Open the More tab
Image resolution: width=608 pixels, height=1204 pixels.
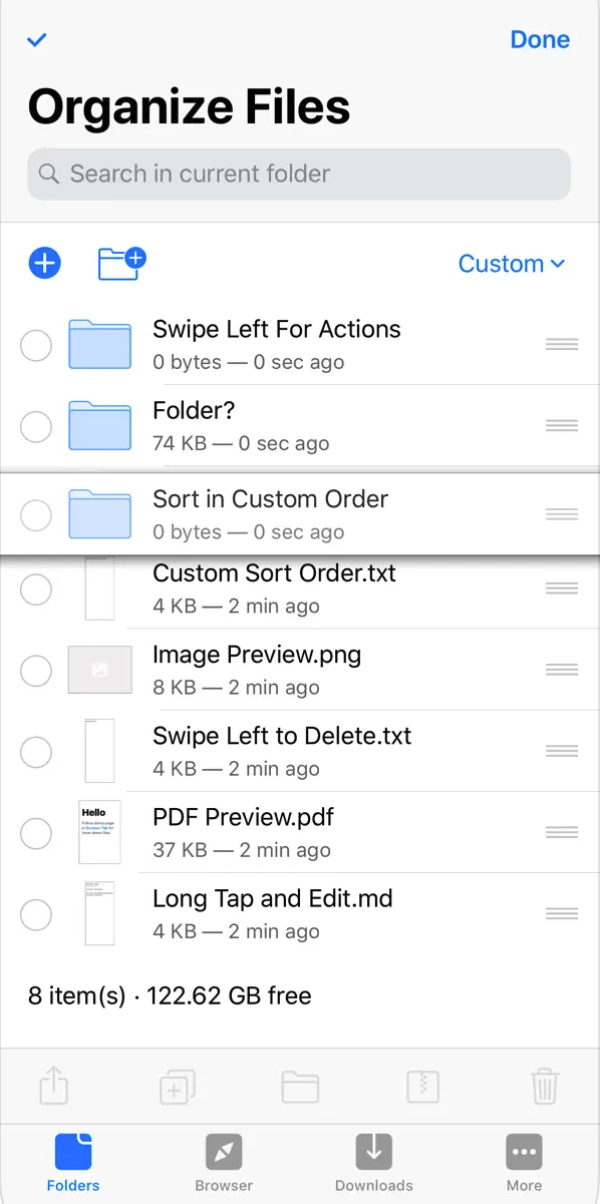point(524,1163)
